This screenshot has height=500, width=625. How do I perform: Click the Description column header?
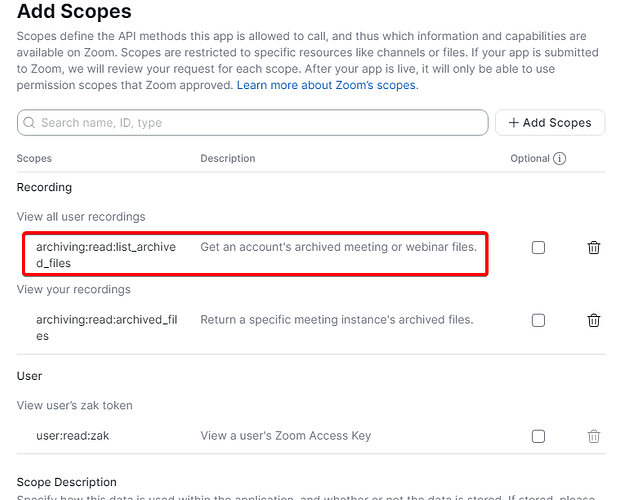point(228,158)
